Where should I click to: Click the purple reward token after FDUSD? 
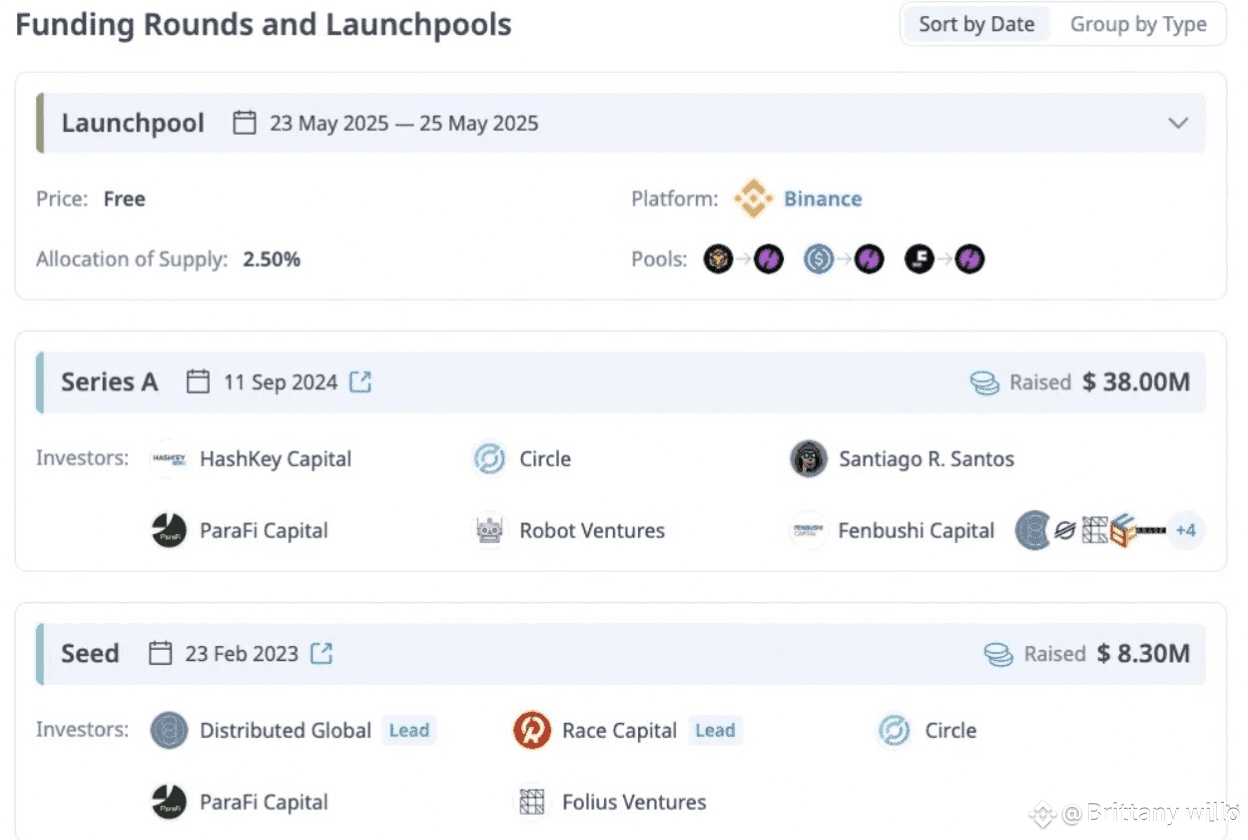[969, 260]
